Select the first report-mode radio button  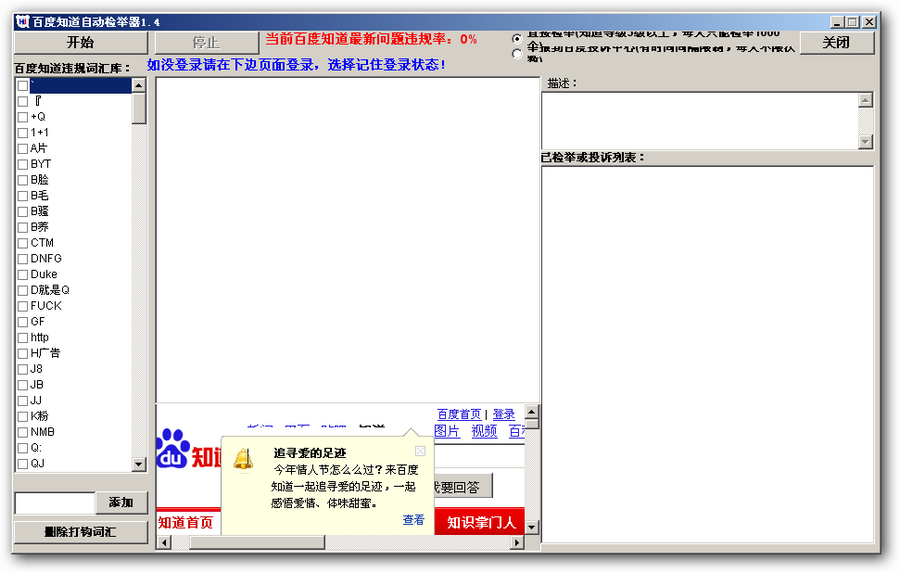(x=517, y=38)
